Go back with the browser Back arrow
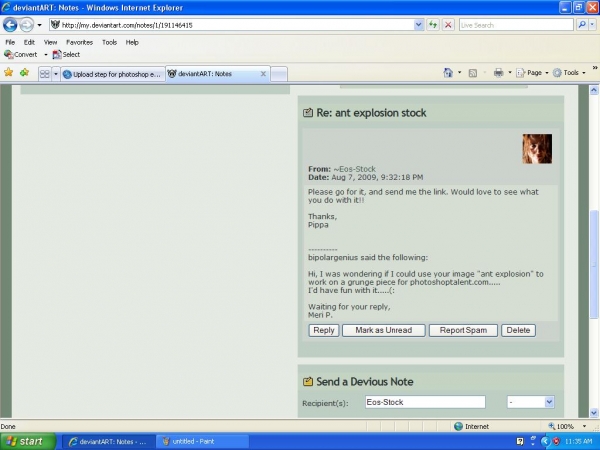Viewport: 600px width, 450px height. click(x=10, y=25)
